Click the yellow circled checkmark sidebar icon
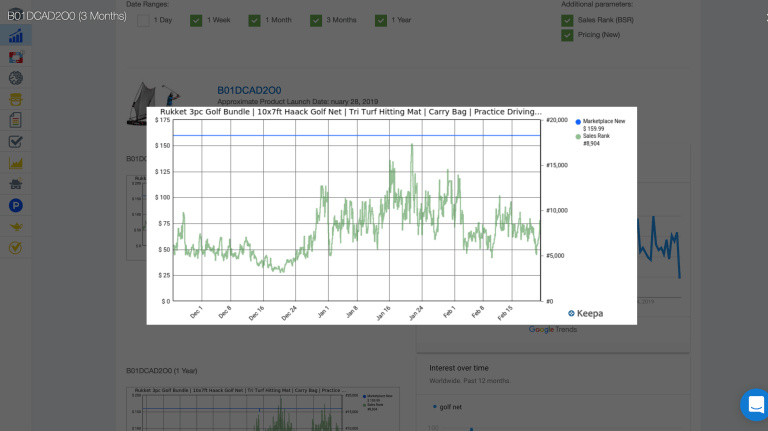 (x=16, y=248)
